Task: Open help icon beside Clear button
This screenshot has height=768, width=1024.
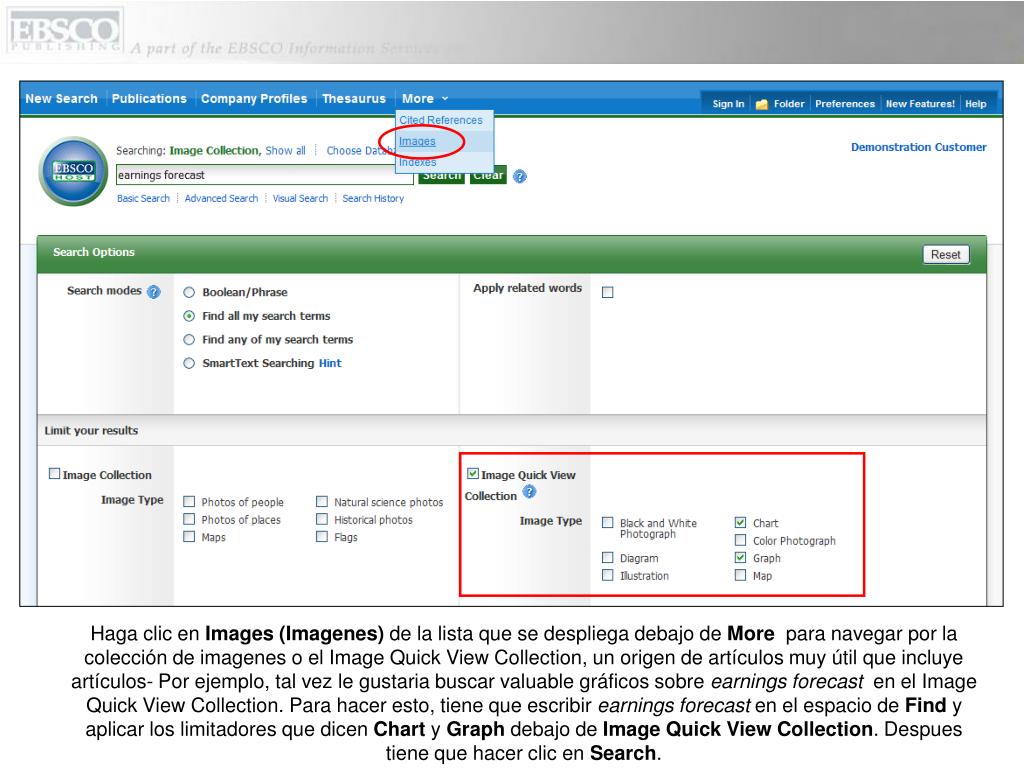Action: [520, 176]
